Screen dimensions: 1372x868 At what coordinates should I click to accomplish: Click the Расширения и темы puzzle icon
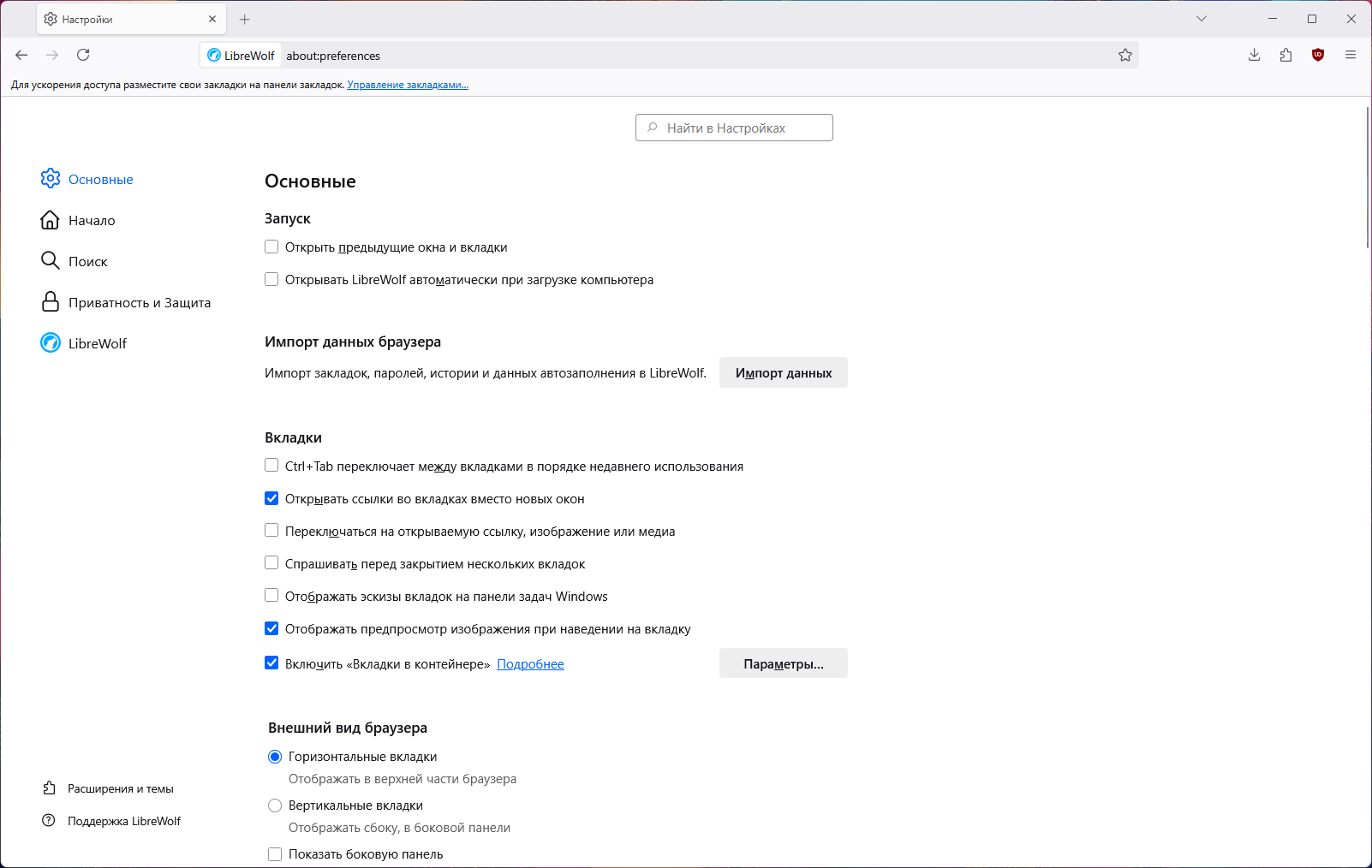(50, 788)
